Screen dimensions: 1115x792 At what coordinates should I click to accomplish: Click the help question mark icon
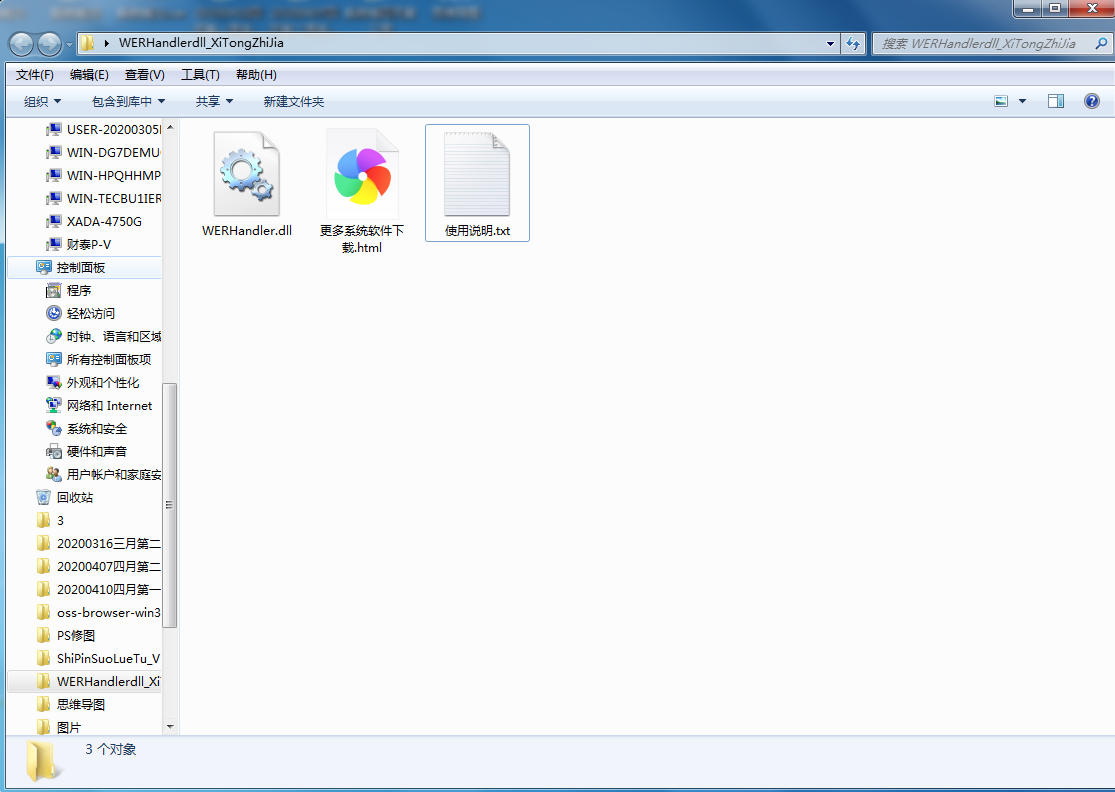pos(1092,101)
